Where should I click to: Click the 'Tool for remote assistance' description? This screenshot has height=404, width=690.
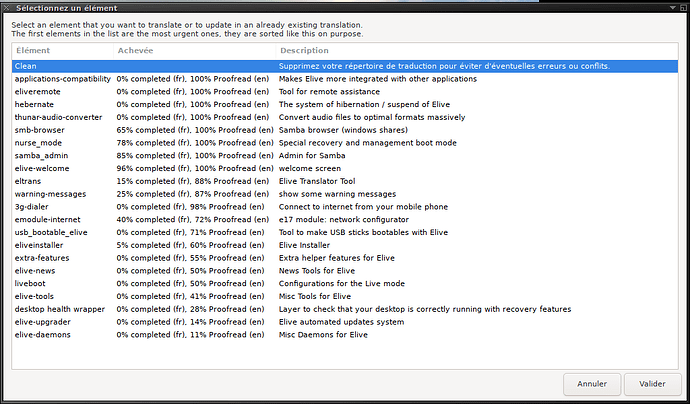(x=329, y=92)
